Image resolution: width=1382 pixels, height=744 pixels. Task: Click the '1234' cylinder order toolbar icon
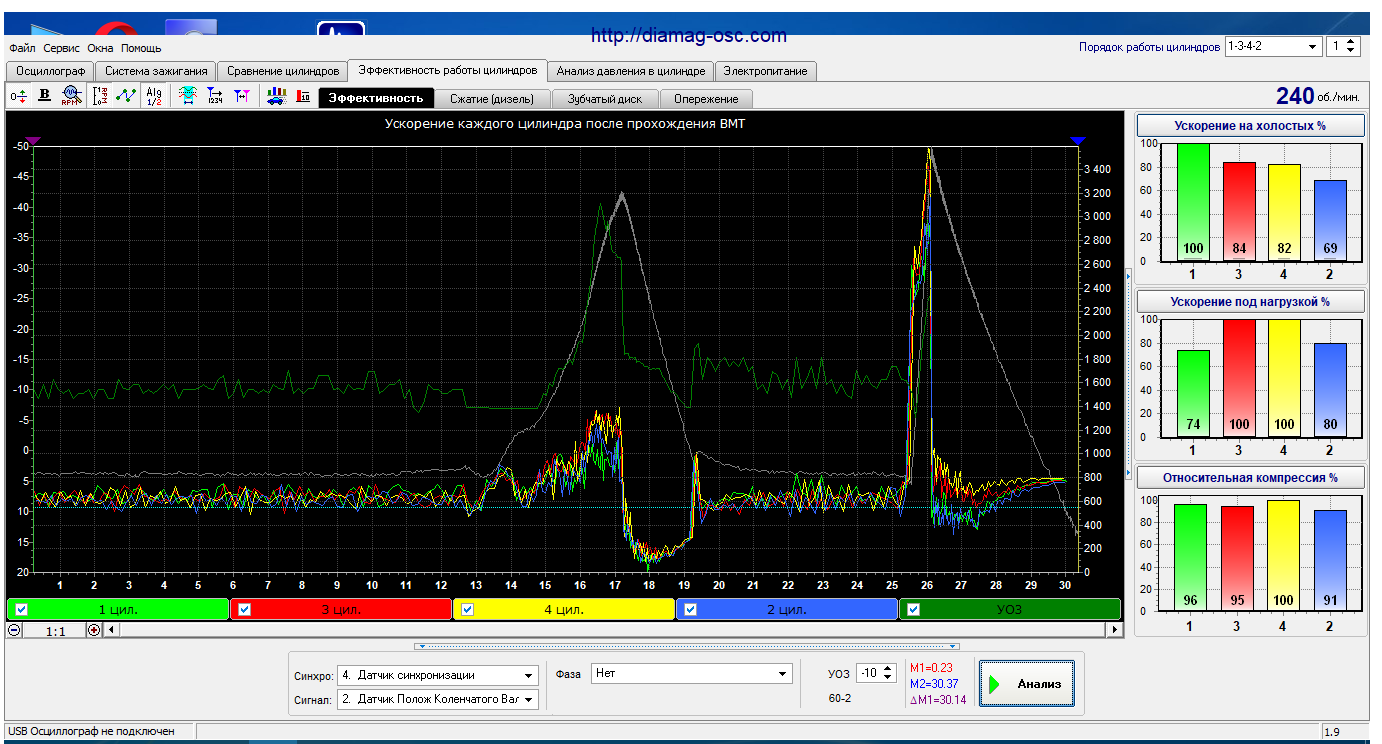pos(214,96)
